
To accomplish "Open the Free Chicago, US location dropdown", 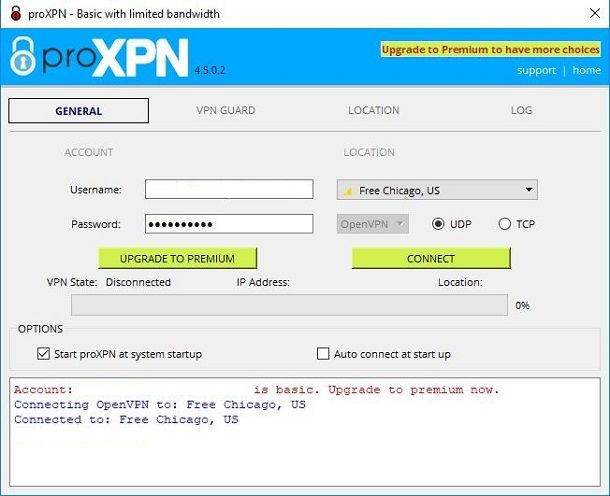I will (437, 190).
